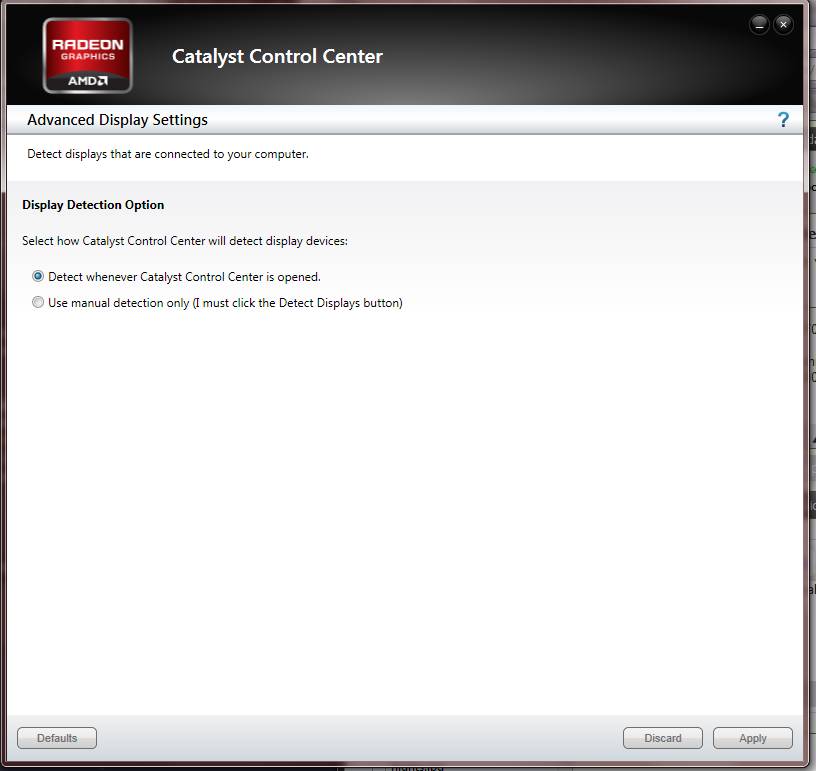Click the Display Detection Option label
Screen dimensions: 816x771
tap(93, 205)
